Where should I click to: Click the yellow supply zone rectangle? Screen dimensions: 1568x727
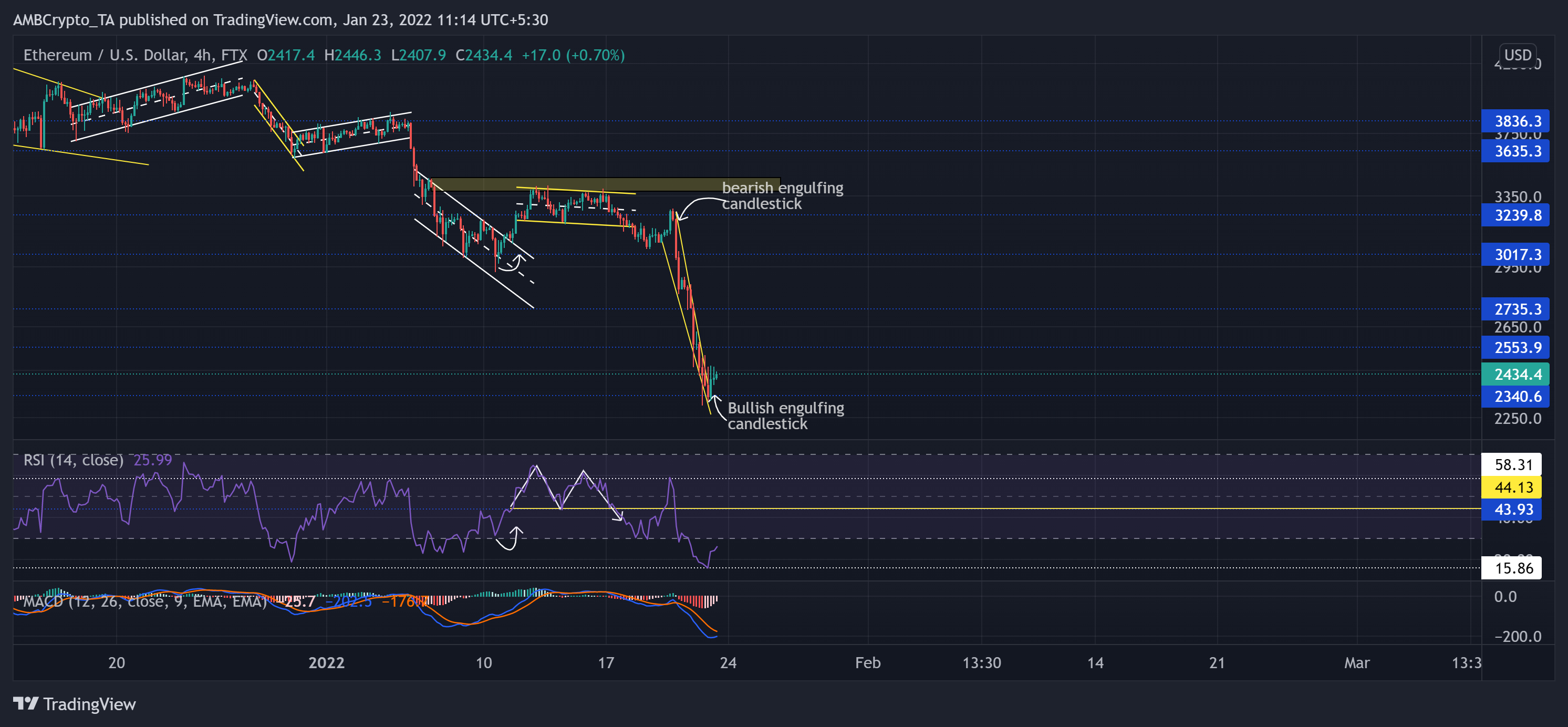605,184
